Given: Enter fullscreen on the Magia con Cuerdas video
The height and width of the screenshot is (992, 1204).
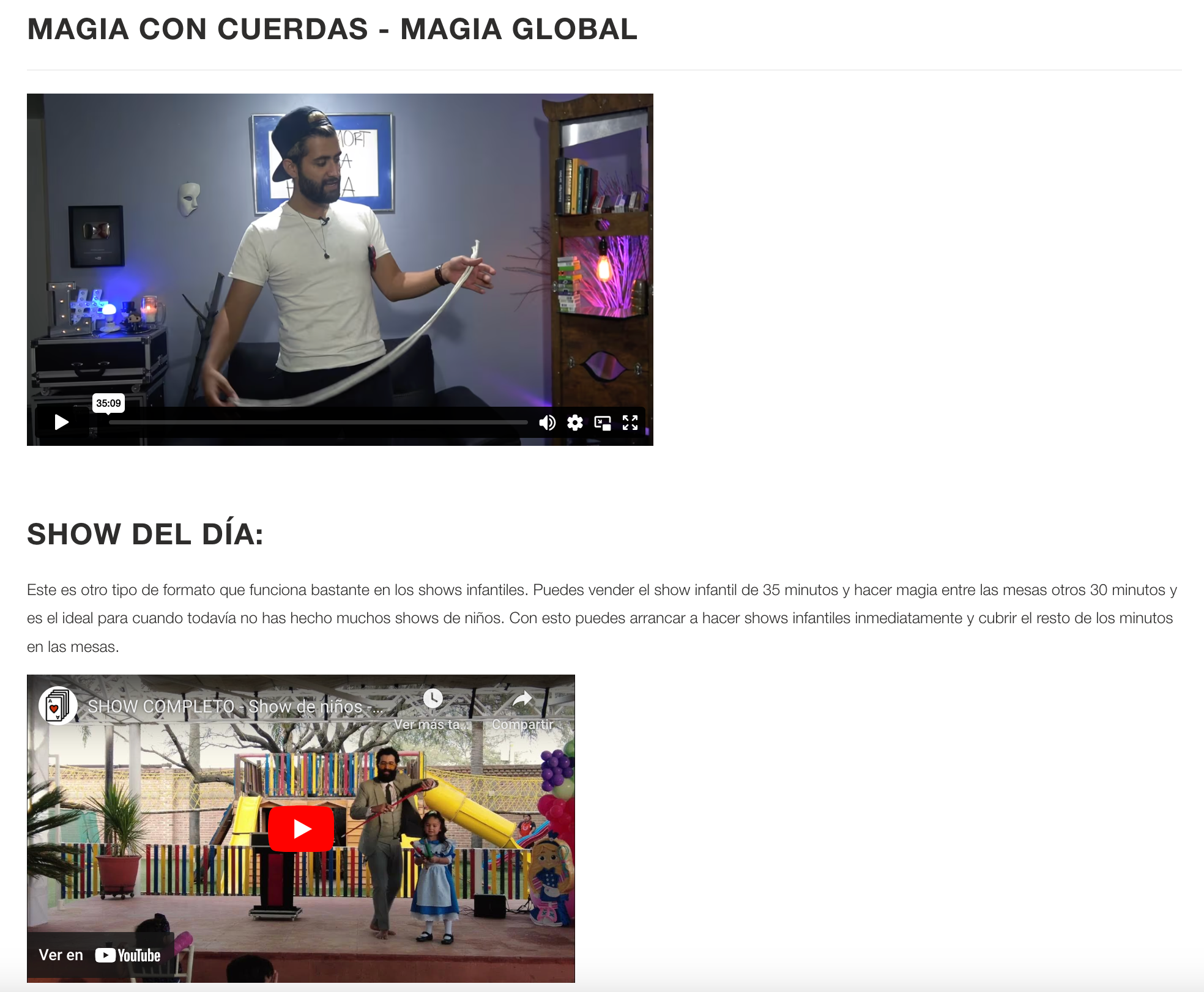Looking at the screenshot, I should click(x=630, y=422).
